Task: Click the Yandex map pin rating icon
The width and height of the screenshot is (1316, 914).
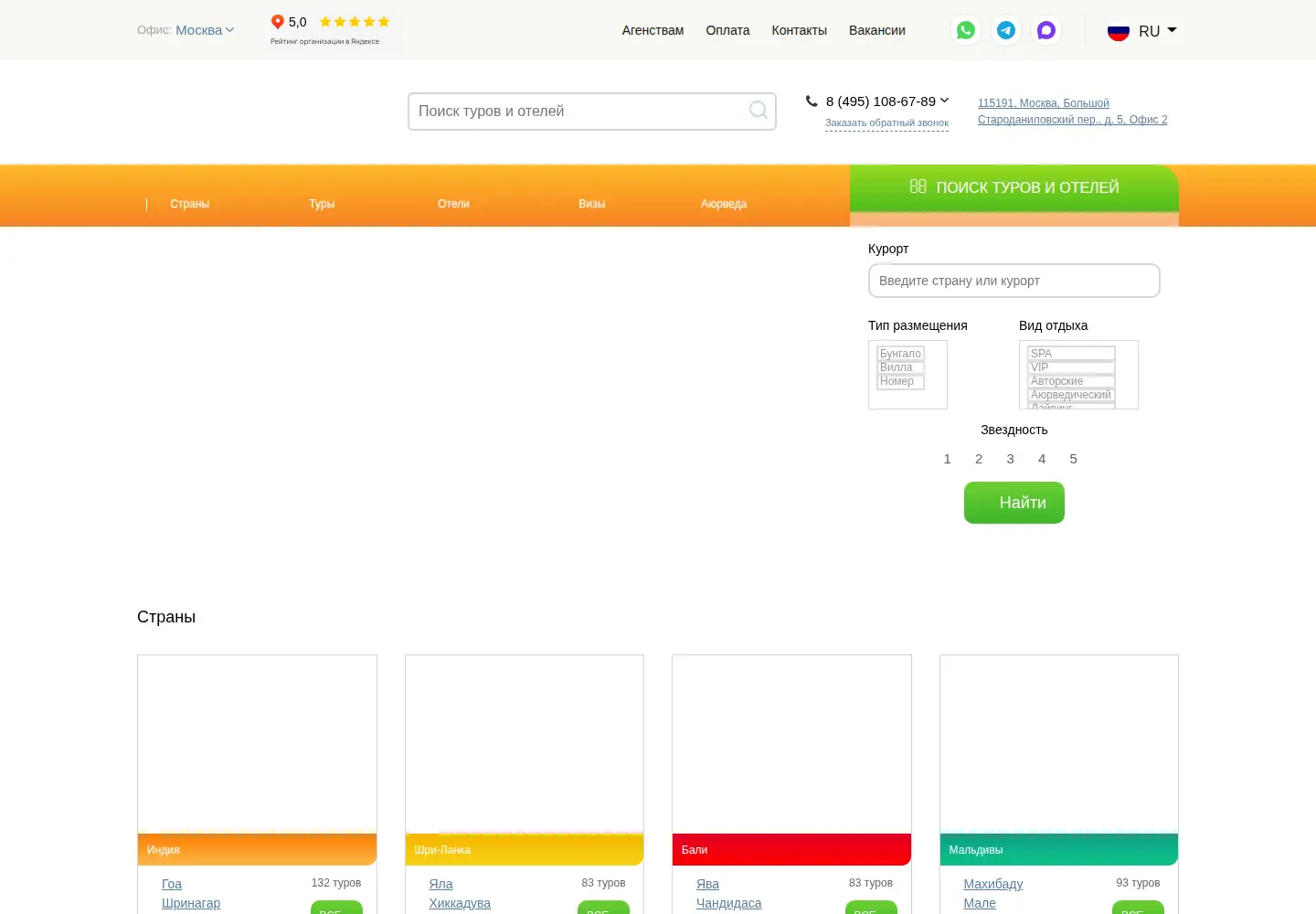Action: click(x=277, y=22)
